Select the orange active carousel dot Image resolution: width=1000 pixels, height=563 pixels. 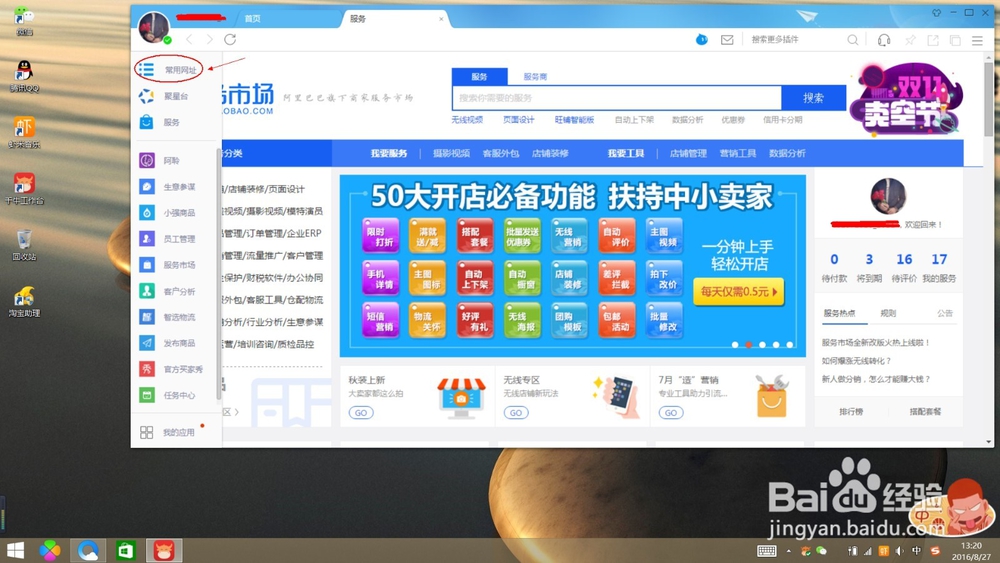(x=749, y=345)
